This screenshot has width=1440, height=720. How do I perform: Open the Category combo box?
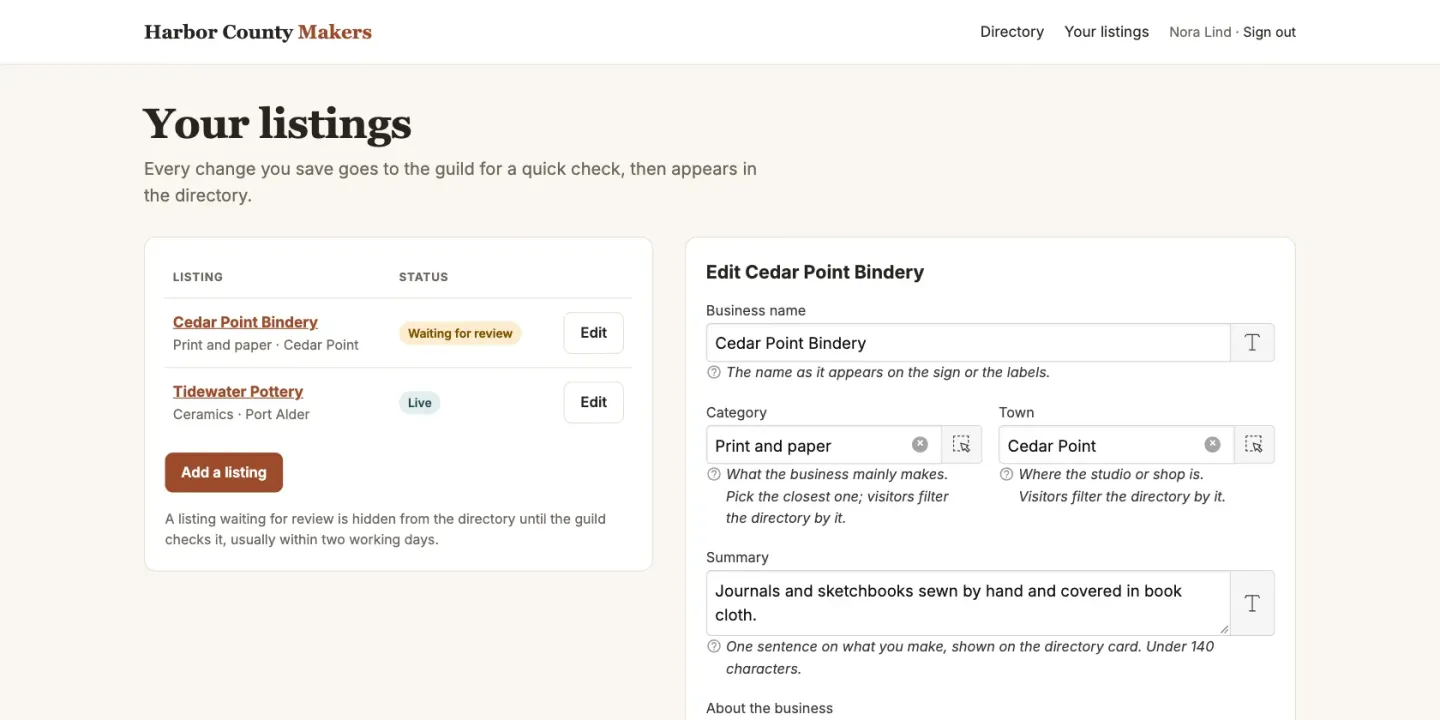(823, 445)
